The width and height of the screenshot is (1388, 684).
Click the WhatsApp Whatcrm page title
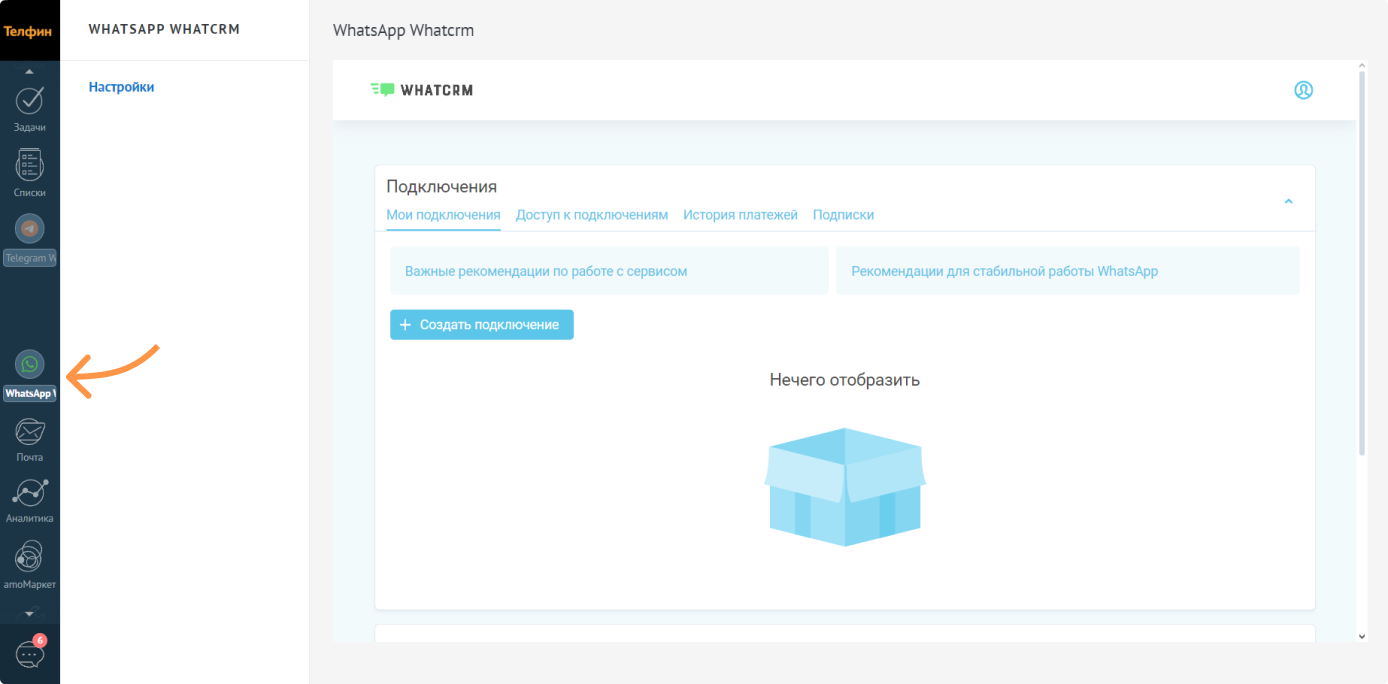403,30
